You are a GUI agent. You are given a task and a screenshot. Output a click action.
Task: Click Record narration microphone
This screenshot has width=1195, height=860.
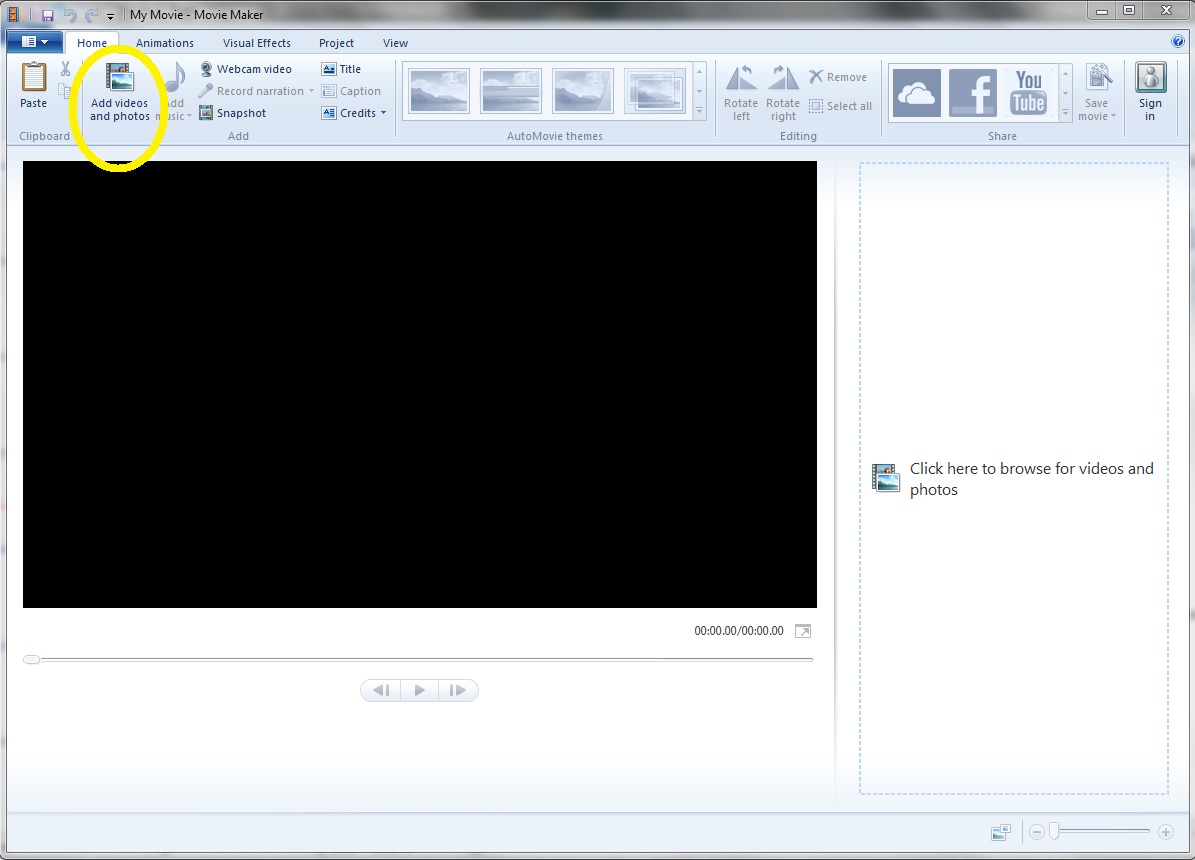click(x=251, y=91)
